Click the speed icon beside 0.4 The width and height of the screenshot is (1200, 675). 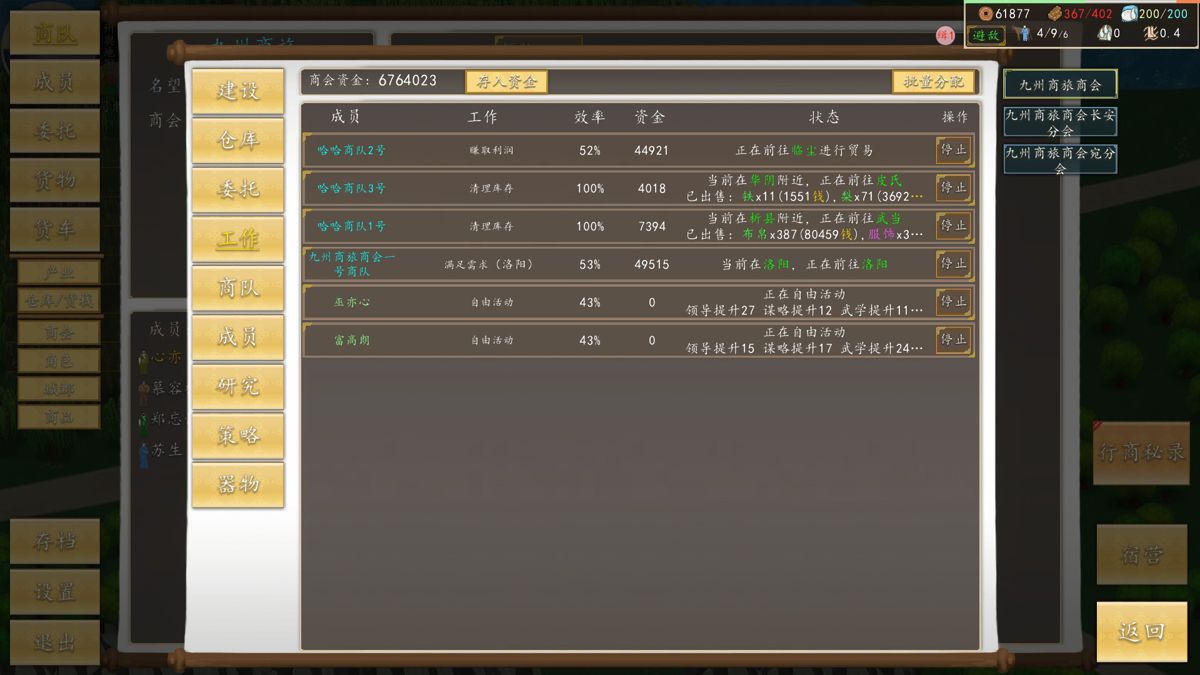tap(1150, 33)
